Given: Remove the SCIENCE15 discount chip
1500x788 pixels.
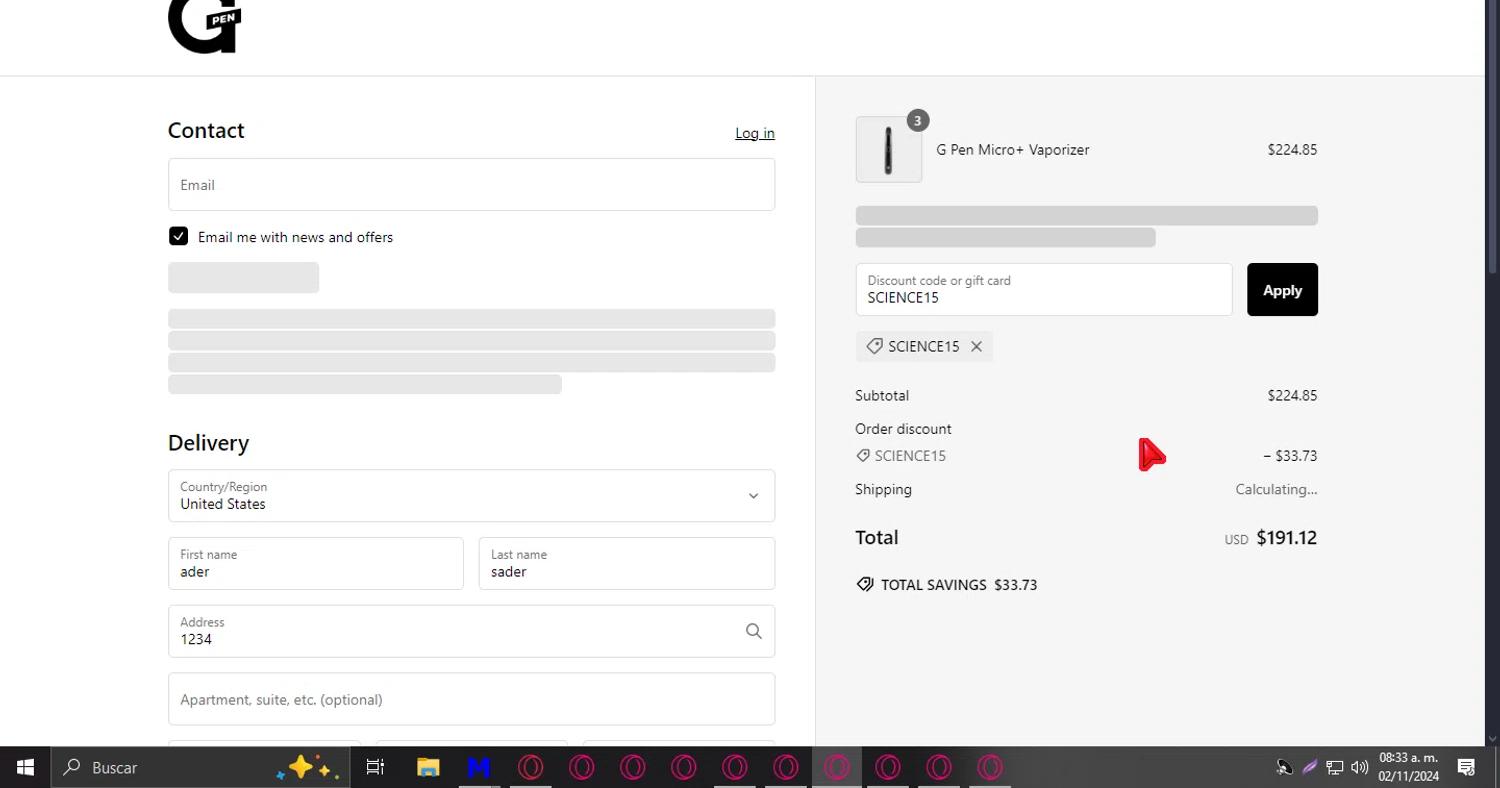Looking at the screenshot, I should click(x=977, y=346).
